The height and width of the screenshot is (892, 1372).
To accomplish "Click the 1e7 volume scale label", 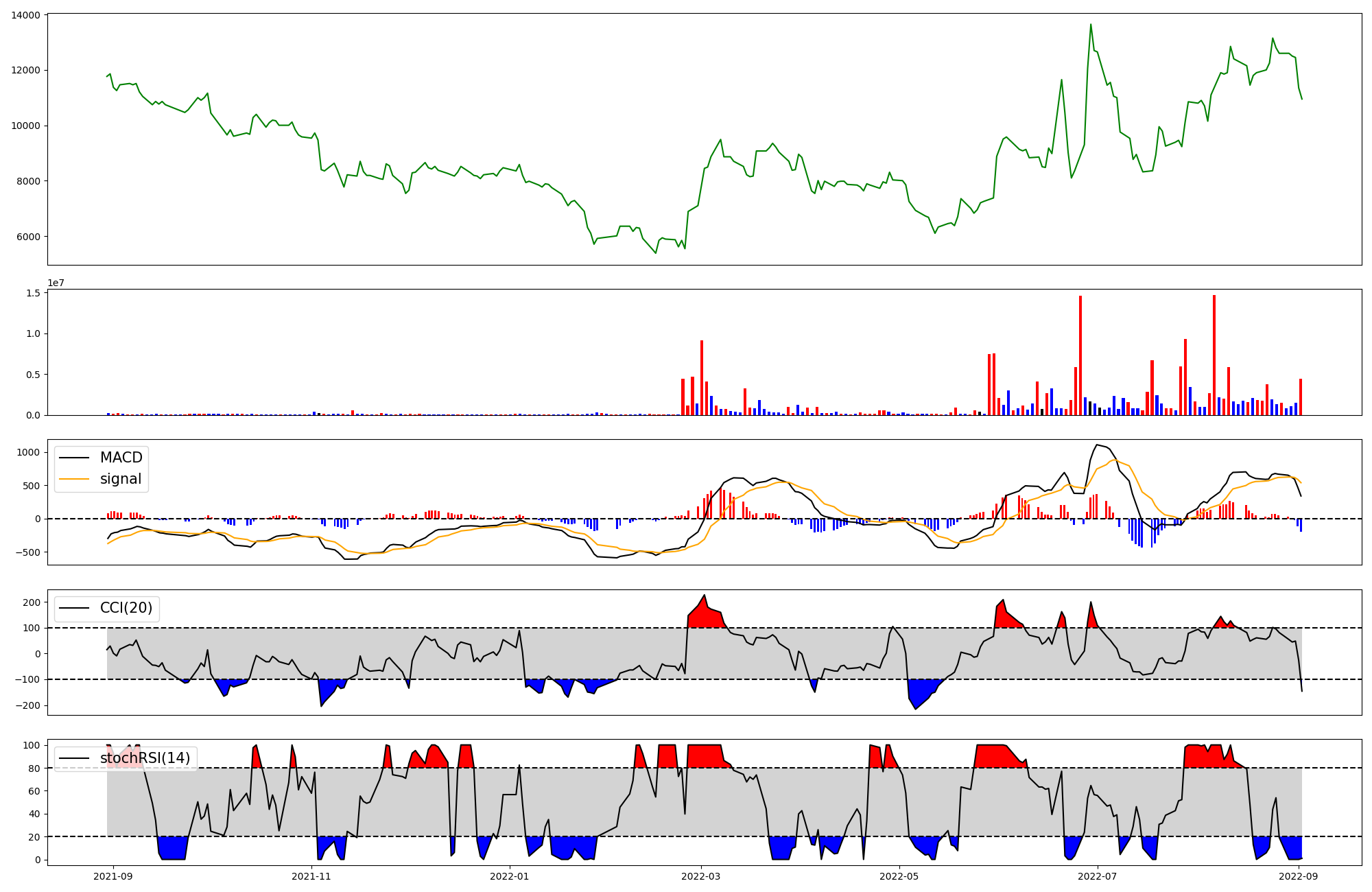I will (56, 283).
